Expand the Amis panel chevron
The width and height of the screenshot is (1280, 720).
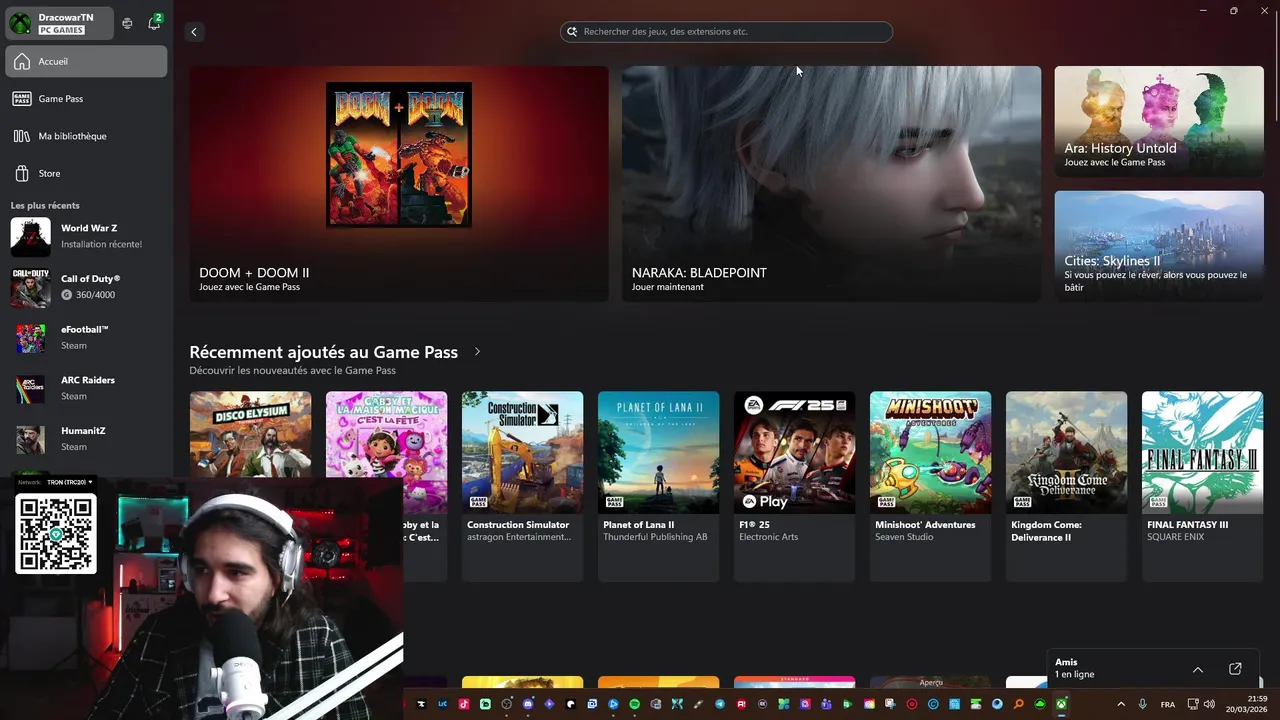tap(1198, 669)
